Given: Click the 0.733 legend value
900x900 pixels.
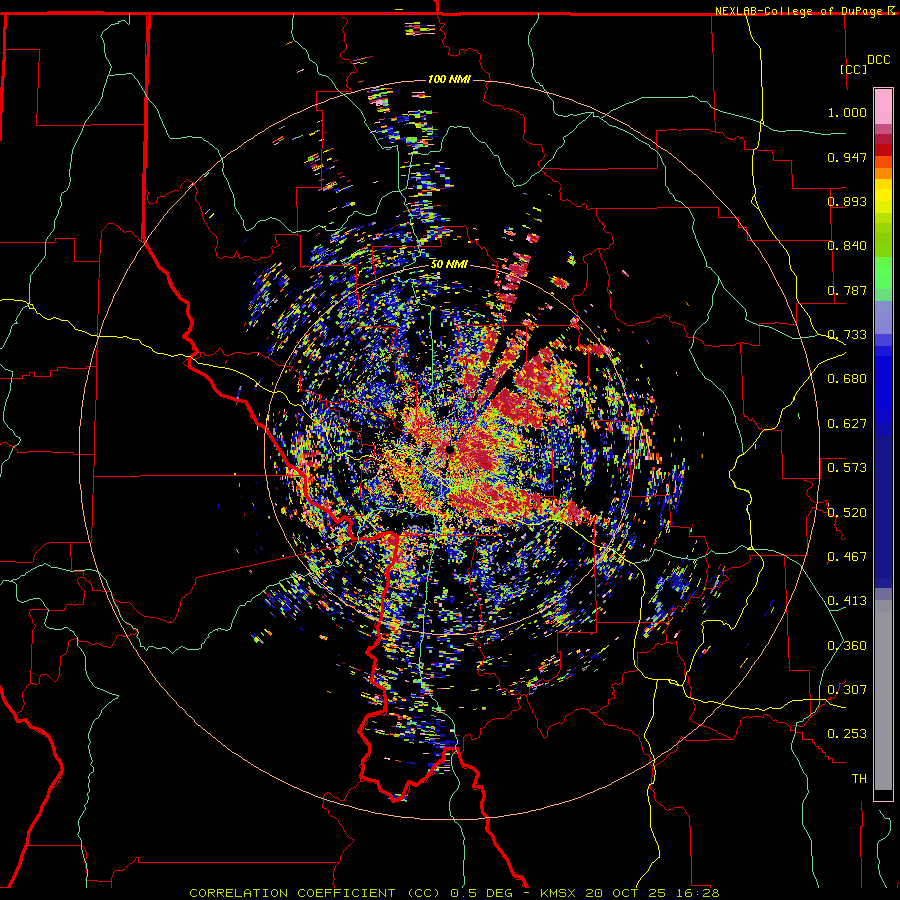Looking at the screenshot, I should pyautogui.click(x=847, y=335).
